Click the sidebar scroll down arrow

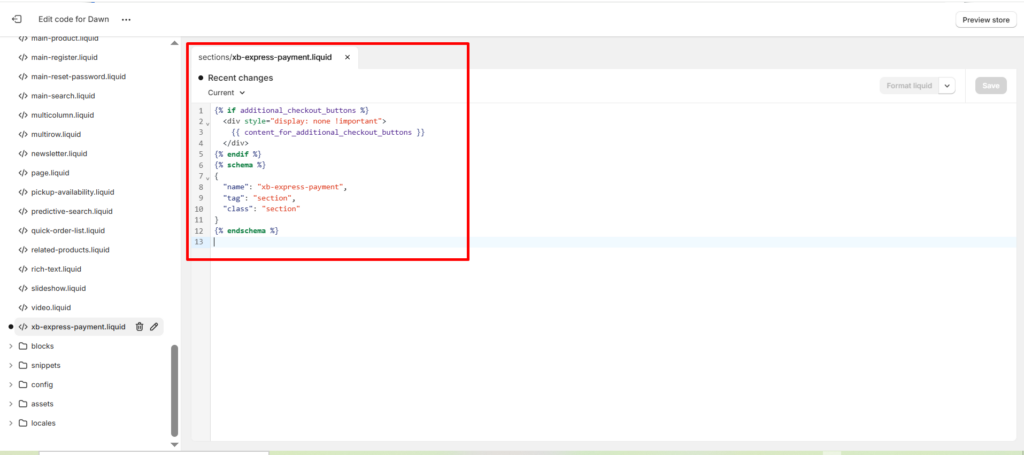click(175, 444)
